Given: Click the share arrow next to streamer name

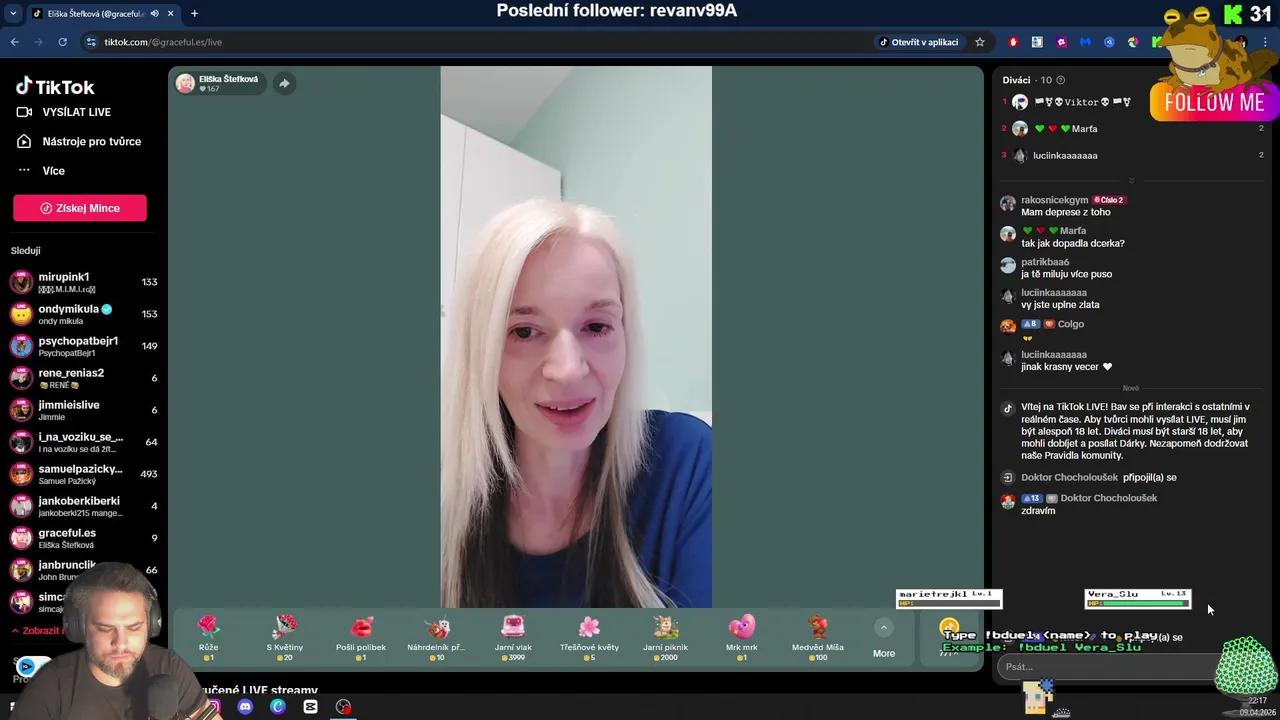Looking at the screenshot, I should 284,83.
